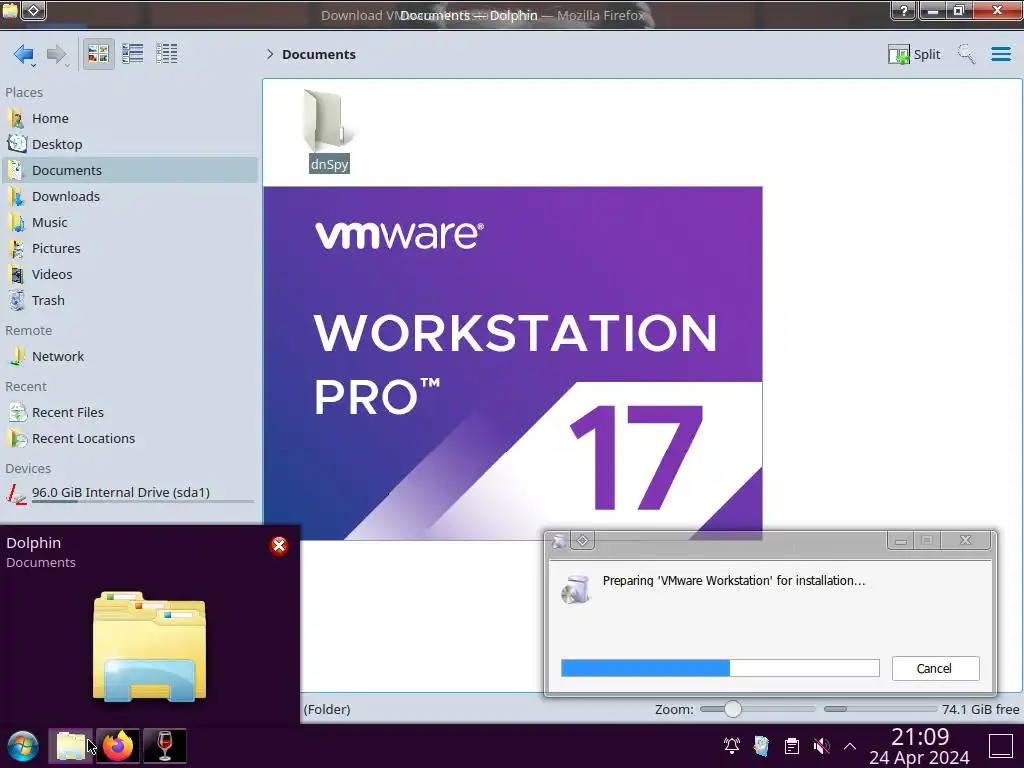
Task: Toggle installer dialog on-all-desktops pin
Action: tap(582, 541)
